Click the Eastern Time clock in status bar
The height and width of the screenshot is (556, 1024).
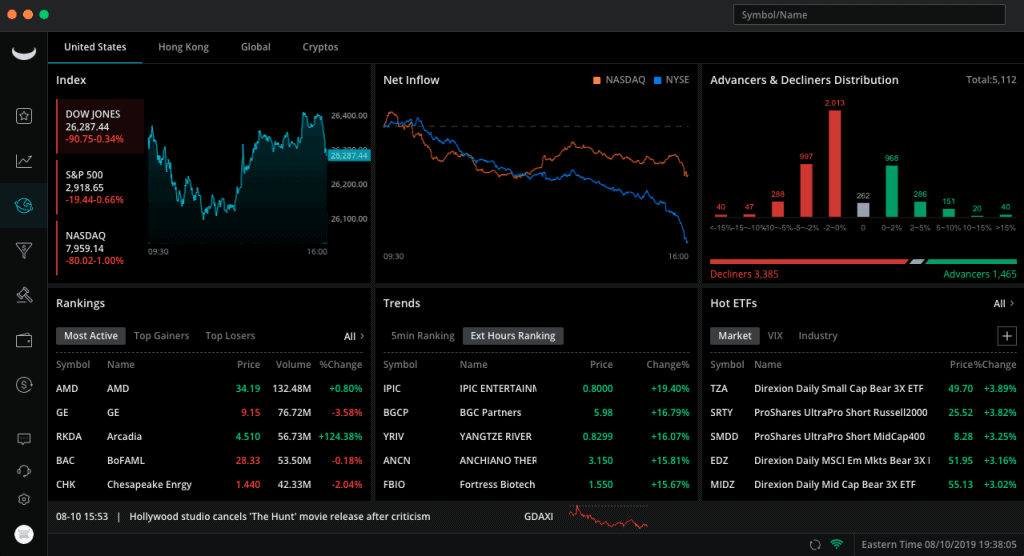pos(940,544)
